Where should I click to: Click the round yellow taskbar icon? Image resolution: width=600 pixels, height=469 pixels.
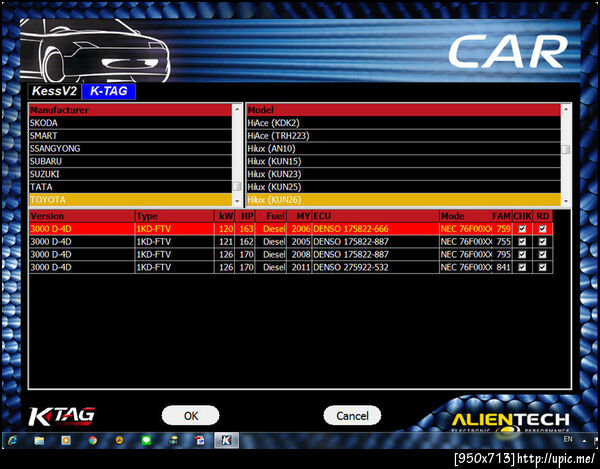[x=119, y=441]
